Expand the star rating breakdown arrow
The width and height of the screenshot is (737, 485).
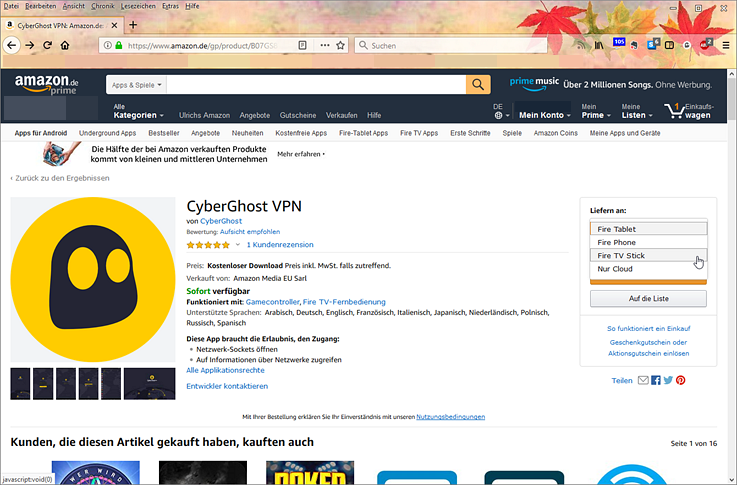[x=238, y=244]
